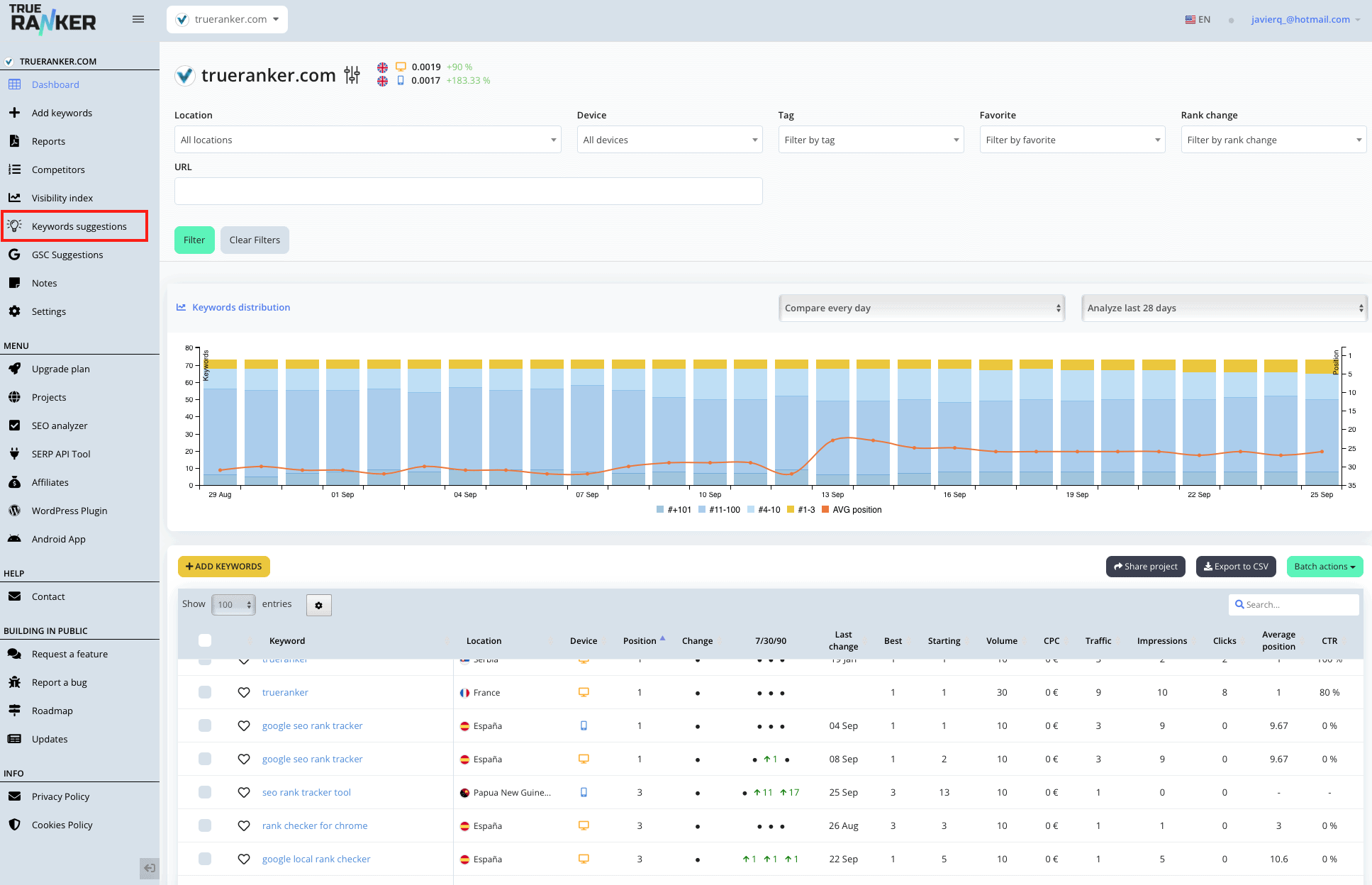The image size is (1372, 885).
Task: Click the hamburger menu icon
Action: (x=138, y=19)
